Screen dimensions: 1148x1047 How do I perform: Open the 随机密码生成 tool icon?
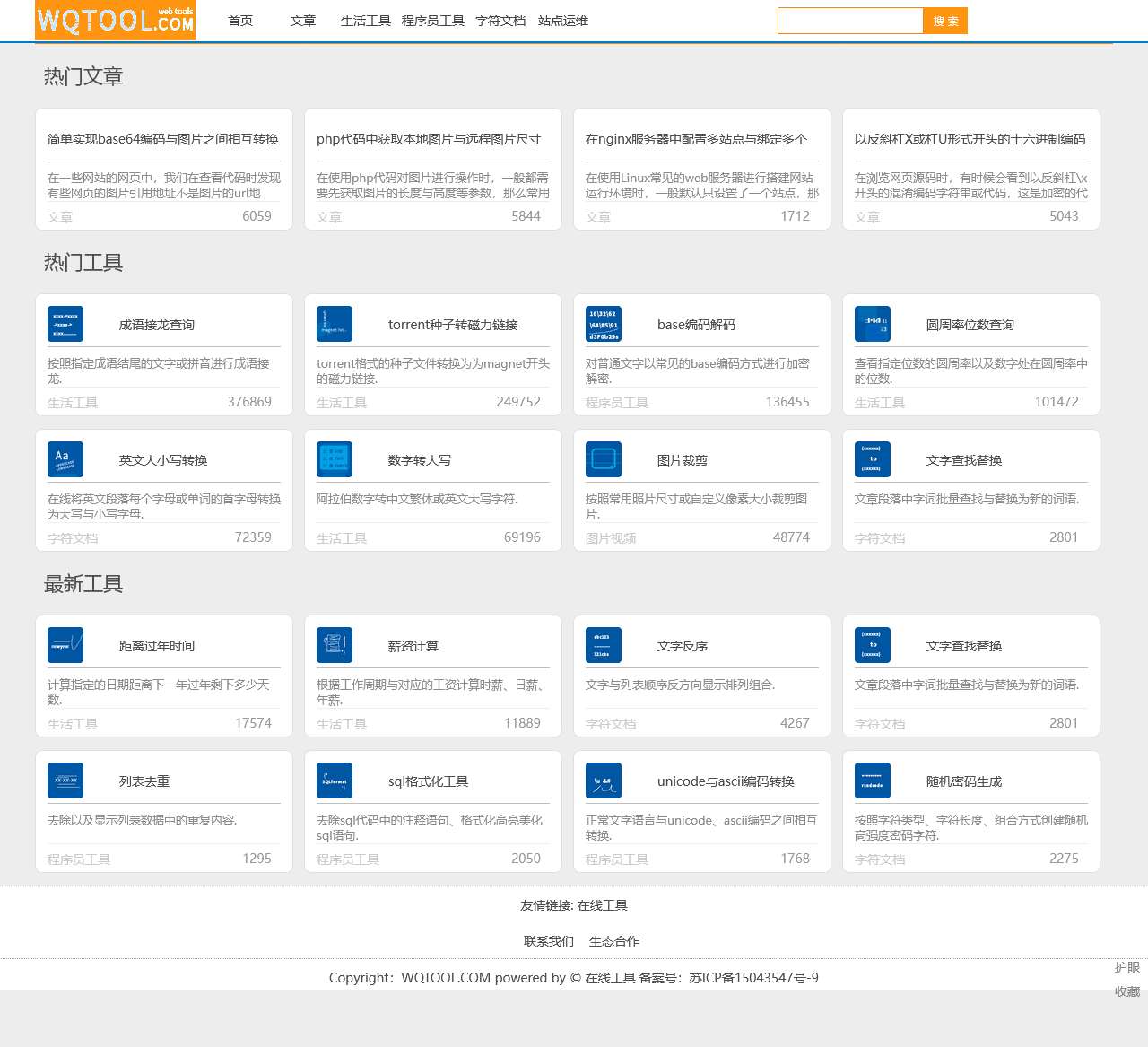pyautogui.click(x=873, y=781)
